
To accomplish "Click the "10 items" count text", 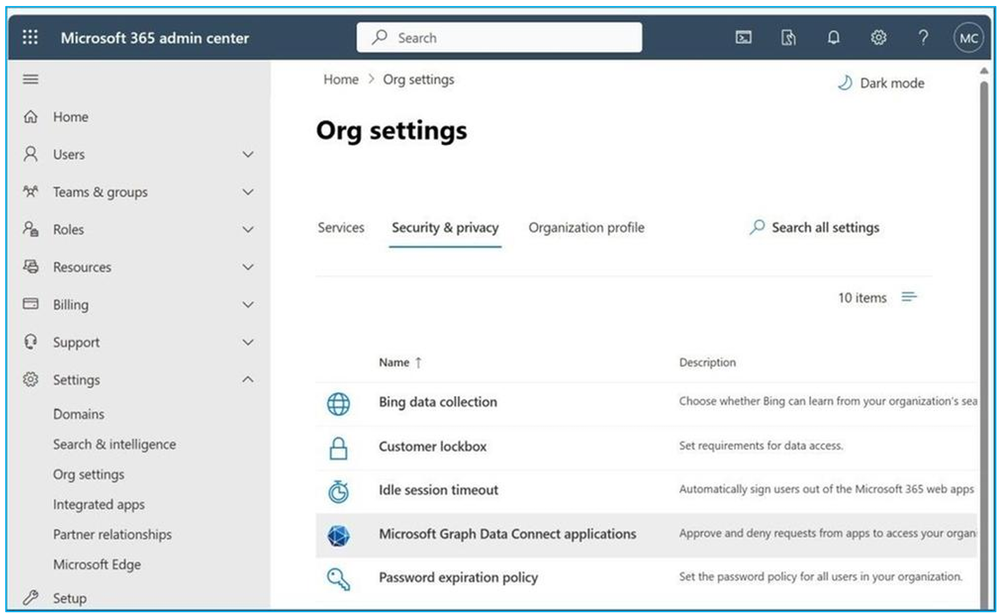I will point(862,298).
